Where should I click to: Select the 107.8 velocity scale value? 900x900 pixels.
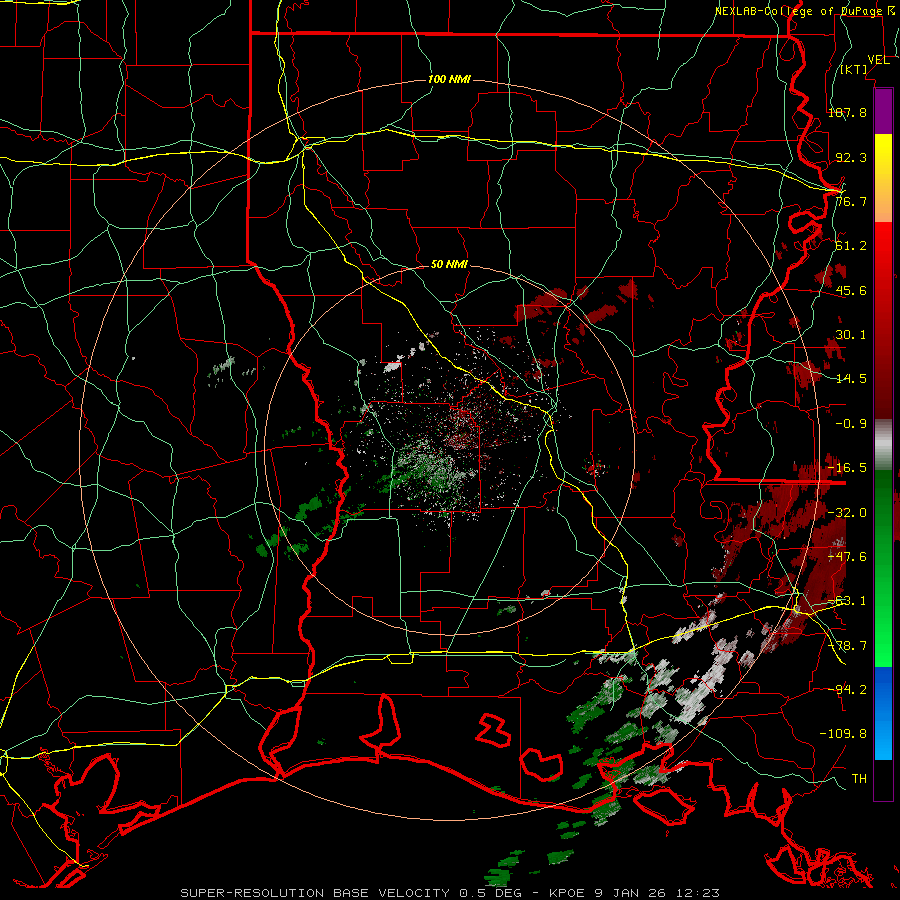[847, 112]
